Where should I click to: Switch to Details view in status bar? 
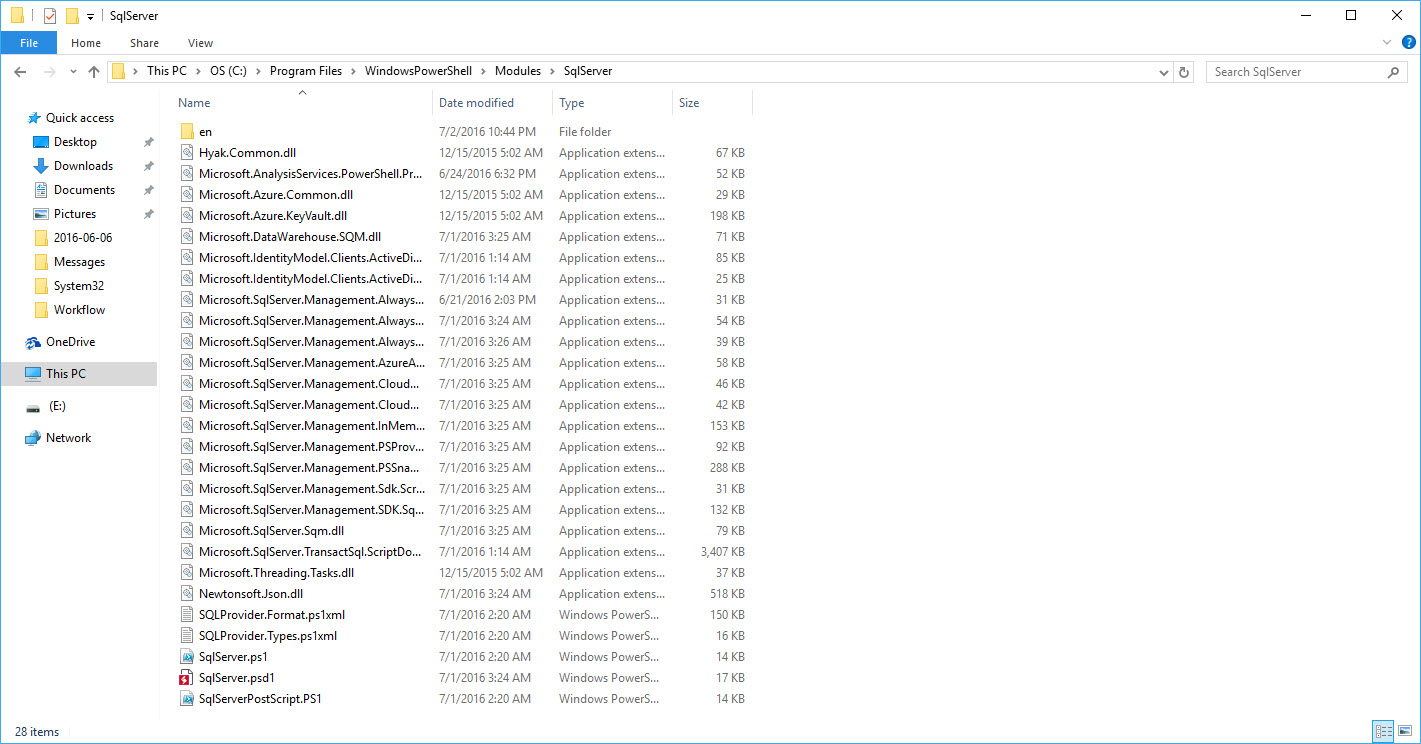[1384, 732]
